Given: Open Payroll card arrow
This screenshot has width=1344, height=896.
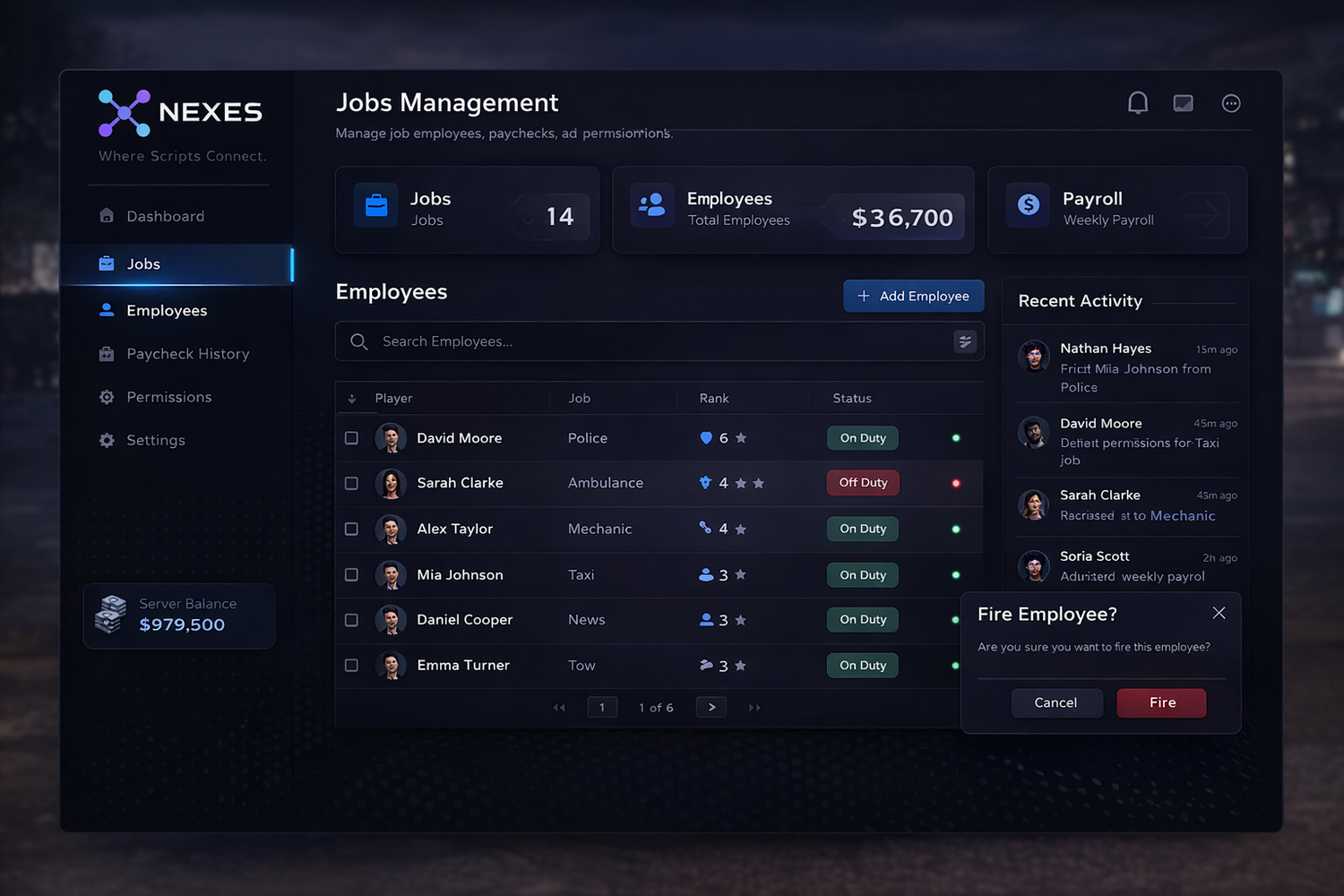Looking at the screenshot, I should (x=1203, y=214).
